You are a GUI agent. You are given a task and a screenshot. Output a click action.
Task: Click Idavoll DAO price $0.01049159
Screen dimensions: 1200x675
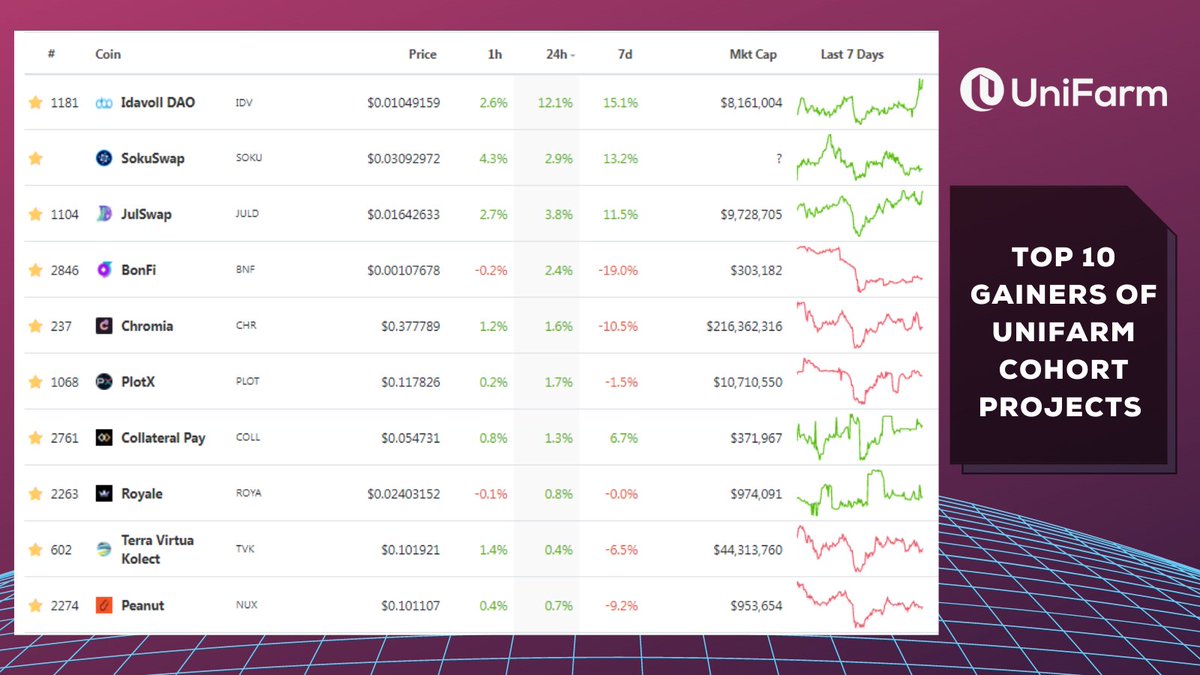click(403, 103)
